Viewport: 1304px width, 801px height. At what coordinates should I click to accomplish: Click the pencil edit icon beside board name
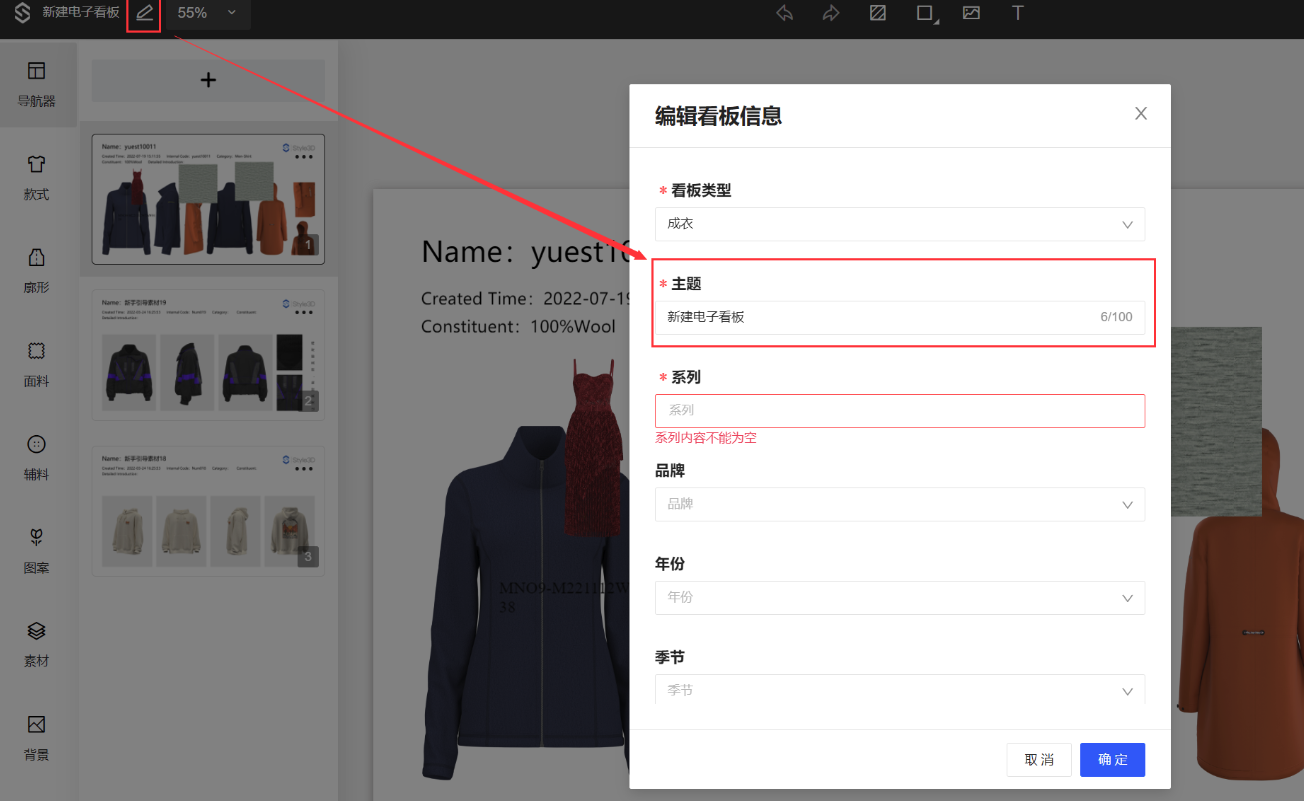click(x=145, y=13)
